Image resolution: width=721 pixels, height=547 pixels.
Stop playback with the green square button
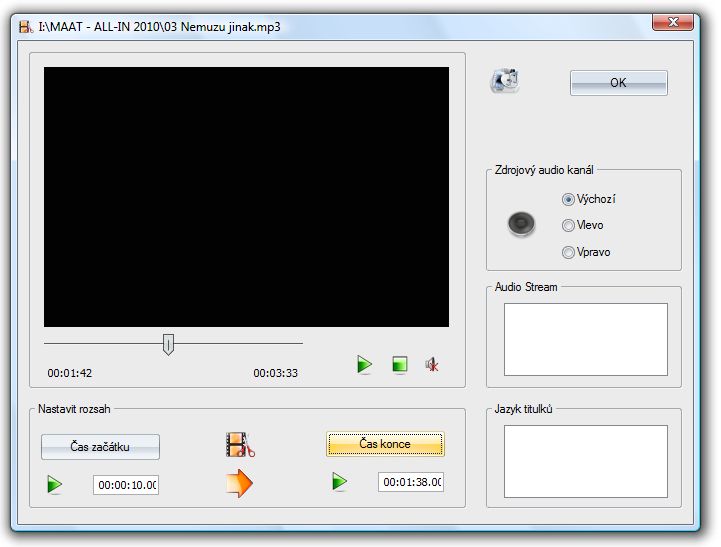coord(400,365)
